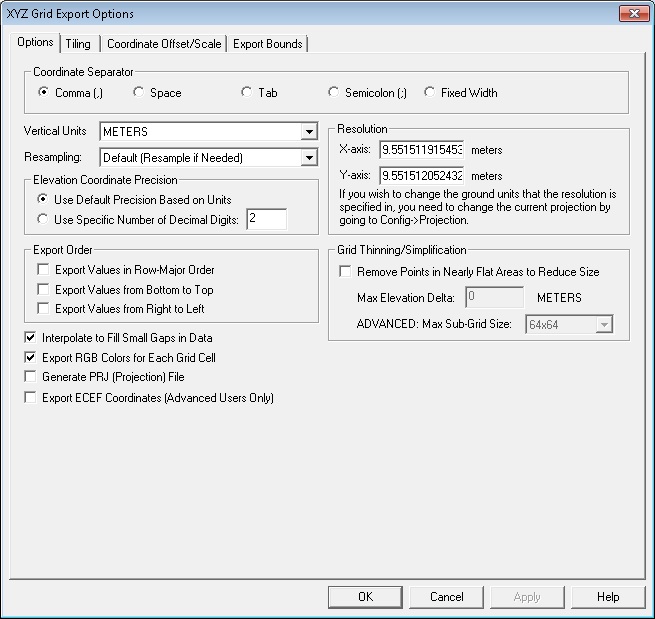
Task: Open the Coordinate Offset/Scale tab
Action: 165,44
